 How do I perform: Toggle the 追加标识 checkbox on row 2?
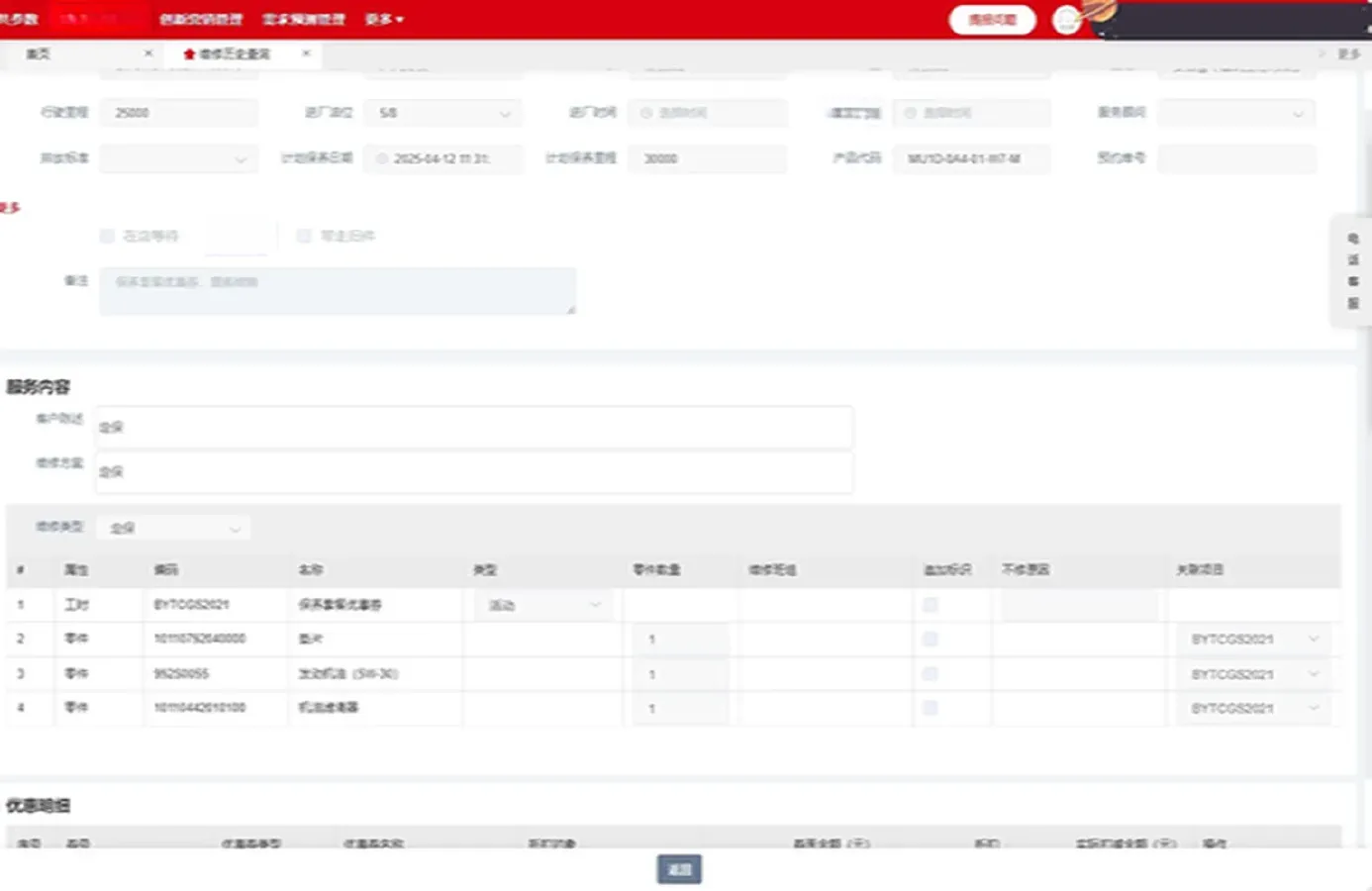coord(930,639)
